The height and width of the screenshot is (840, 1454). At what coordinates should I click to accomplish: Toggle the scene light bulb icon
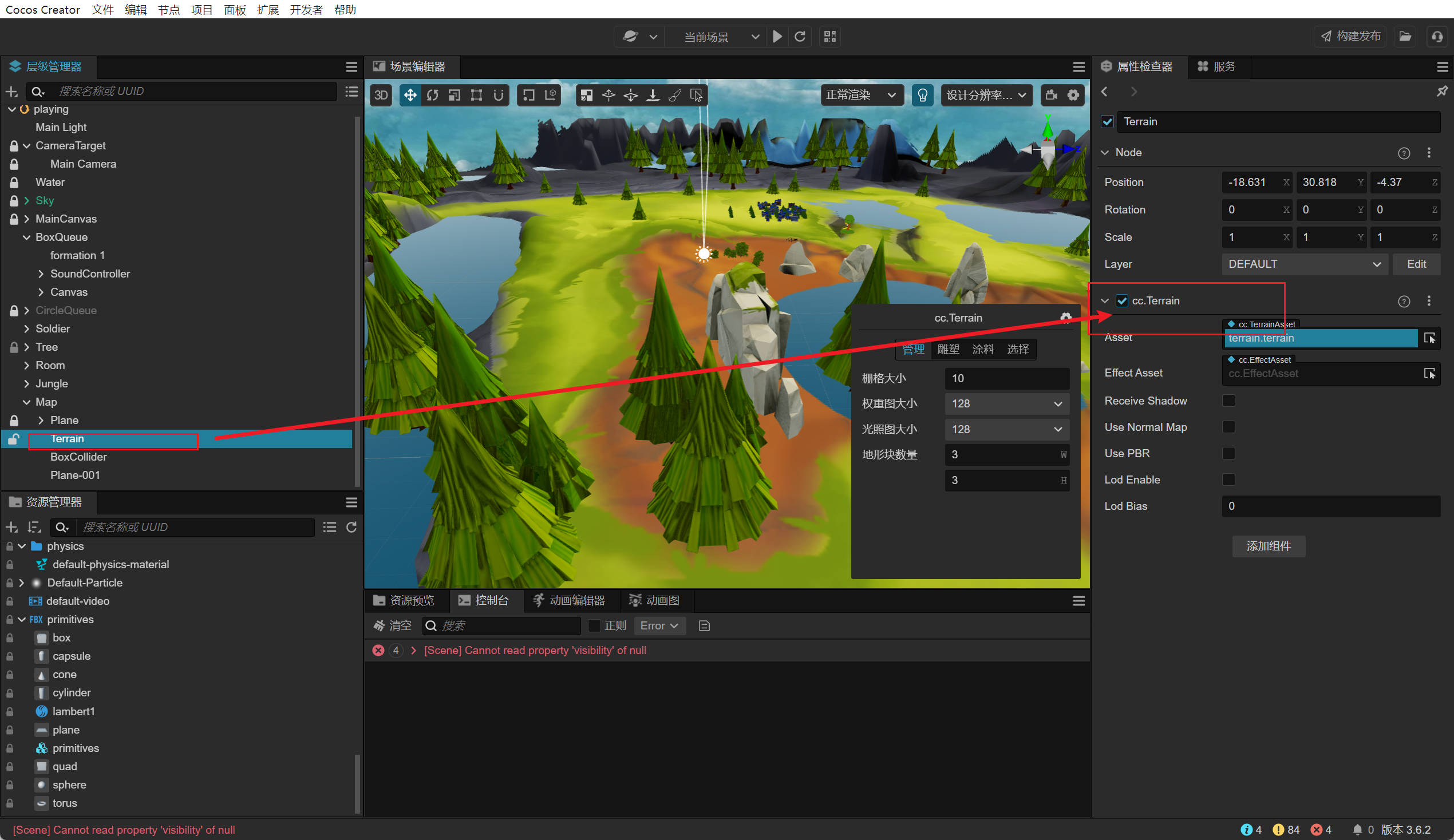(922, 95)
